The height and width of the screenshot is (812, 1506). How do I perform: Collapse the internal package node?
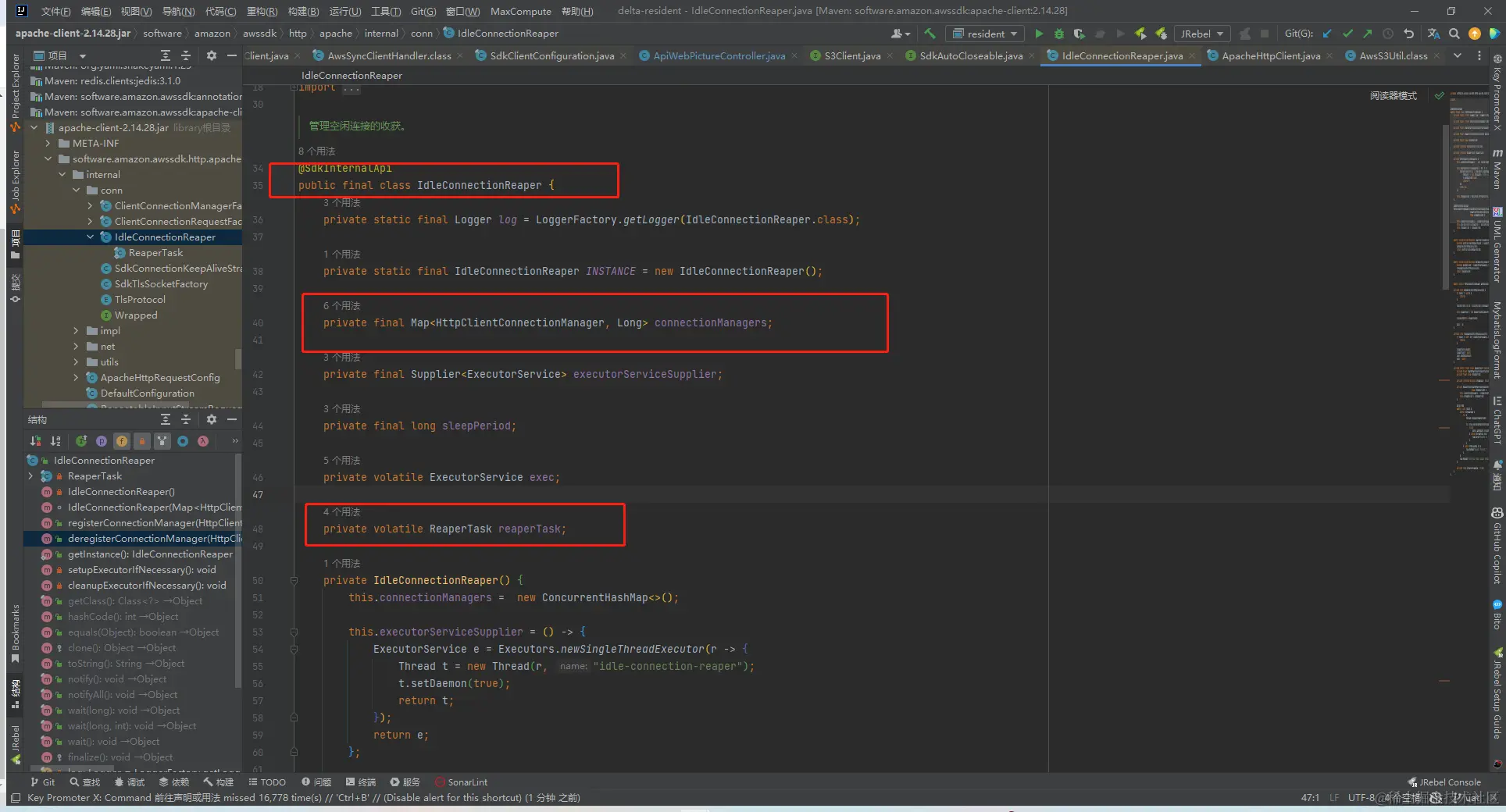pyautogui.click(x=62, y=174)
